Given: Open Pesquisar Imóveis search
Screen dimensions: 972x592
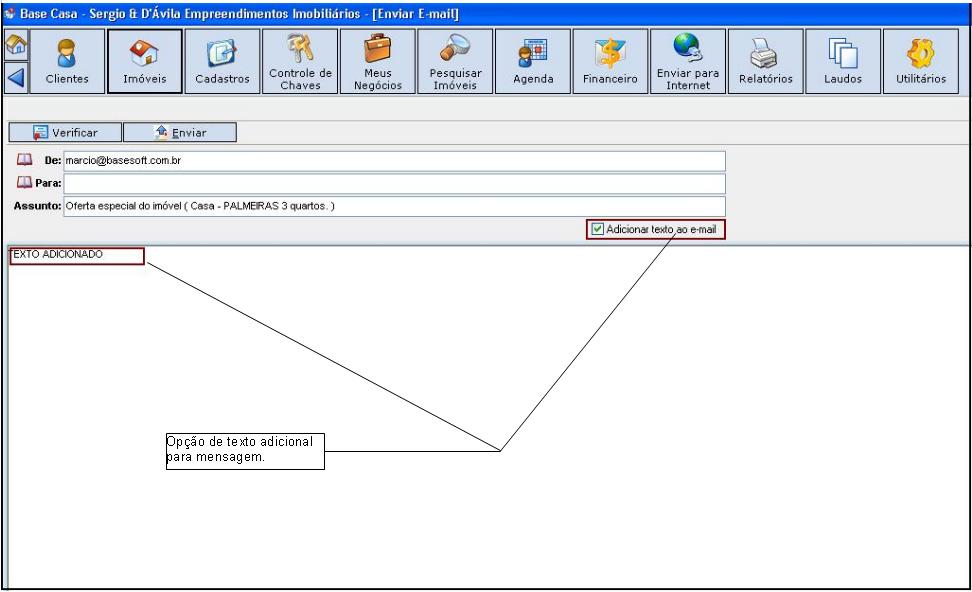Looking at the screenshot, I should [455, 61].
